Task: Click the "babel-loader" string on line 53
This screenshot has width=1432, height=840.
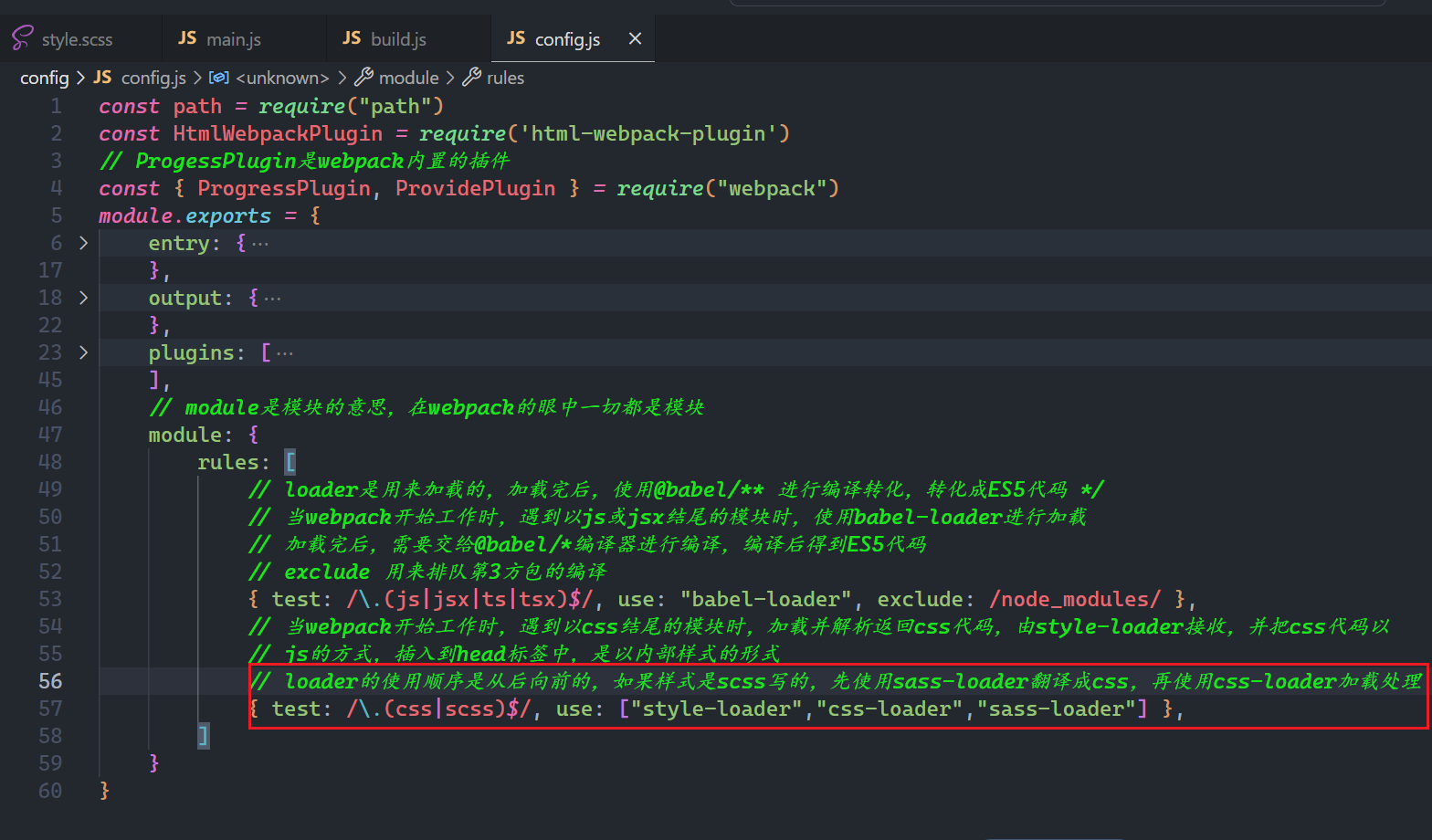Action: (765, 599)
